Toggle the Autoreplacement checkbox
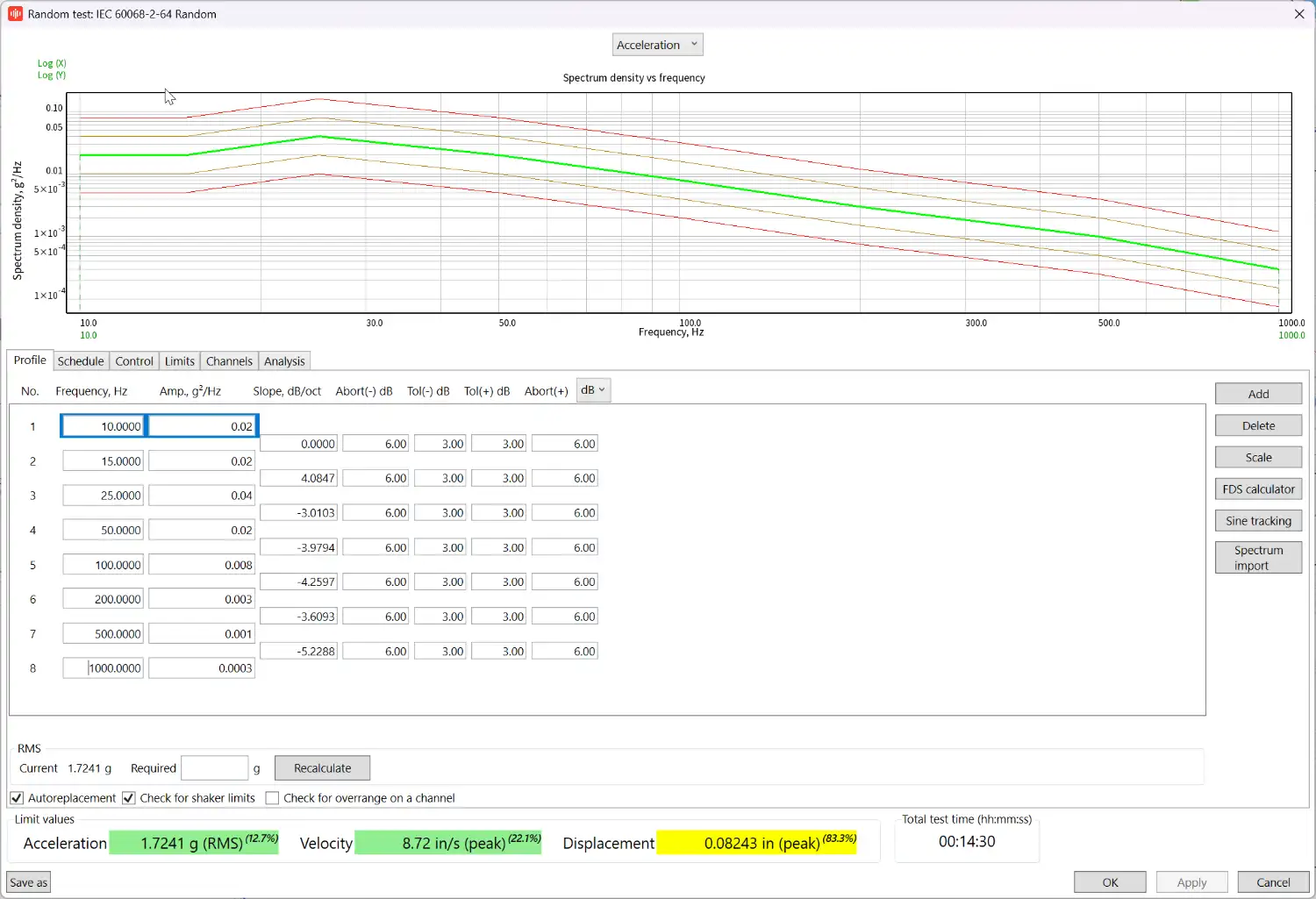 click(17, 798)
